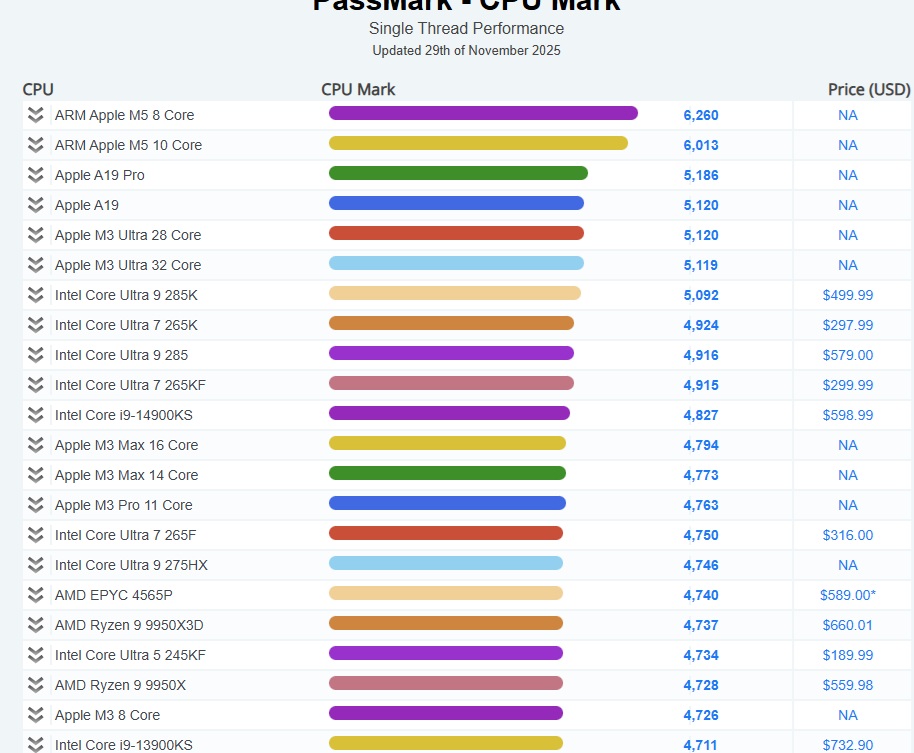The width and height of the screenshot is (914, 753).
Task: Expand the Apple M3 Max 16 Core row
Action: click(x=36, y=445)
